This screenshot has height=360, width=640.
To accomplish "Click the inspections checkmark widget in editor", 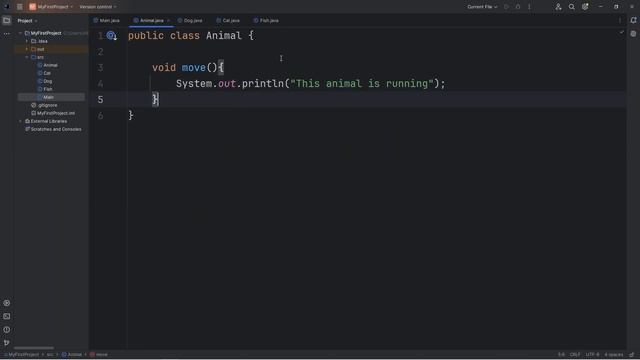I will pyautogui.click(x=621, y=32).
